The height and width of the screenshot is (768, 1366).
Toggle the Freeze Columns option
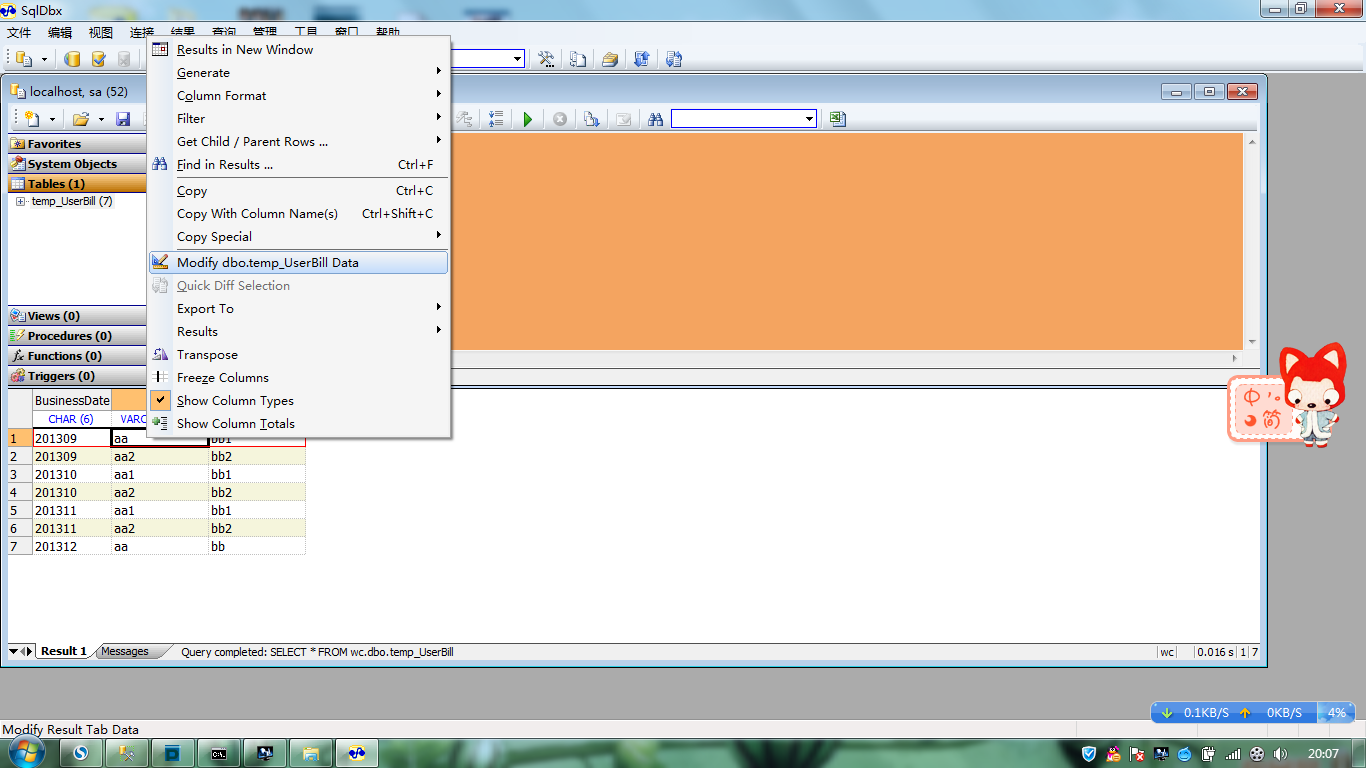(x=222, y=378)
